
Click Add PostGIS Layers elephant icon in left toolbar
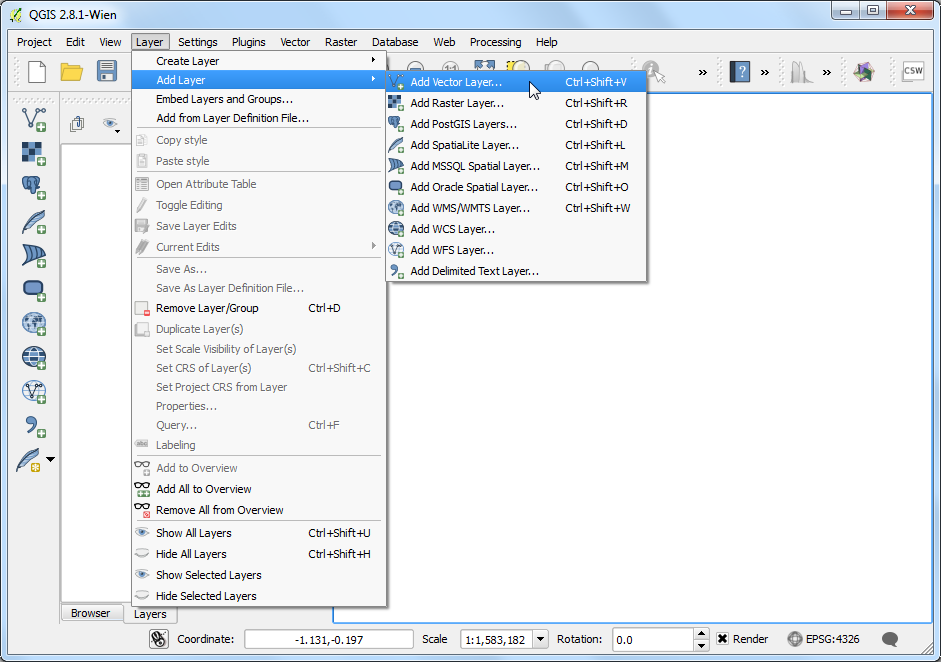pyautogui.click(x=34, y=187)
